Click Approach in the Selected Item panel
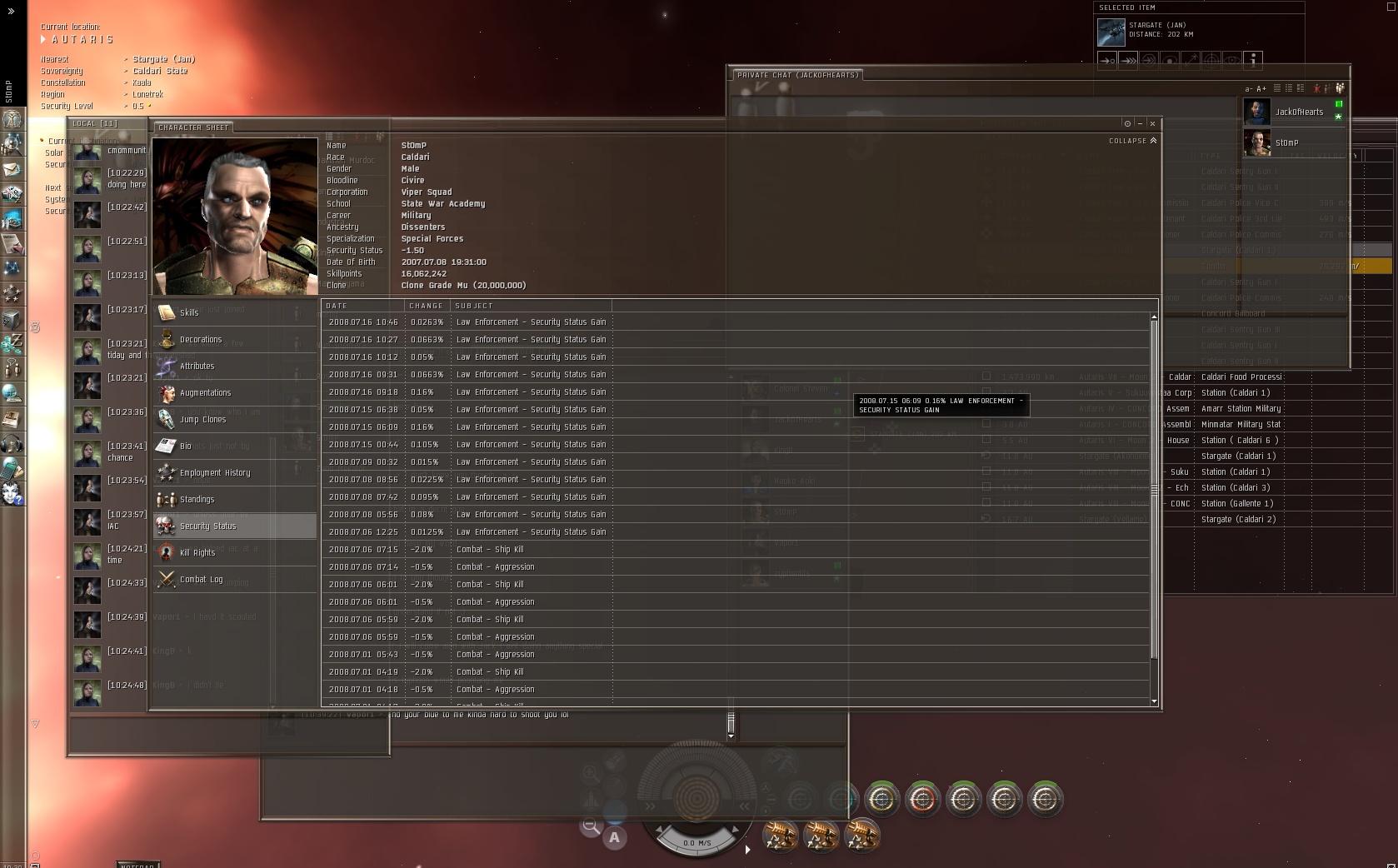The width and height of the screenshot is (1398, 868). [x=1107, y=60]
